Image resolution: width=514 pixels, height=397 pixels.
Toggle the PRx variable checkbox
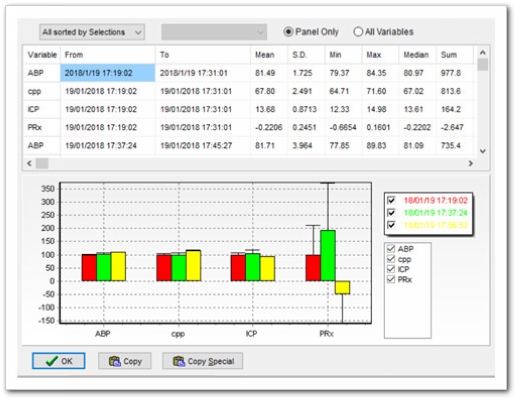[x=391, y=279]
